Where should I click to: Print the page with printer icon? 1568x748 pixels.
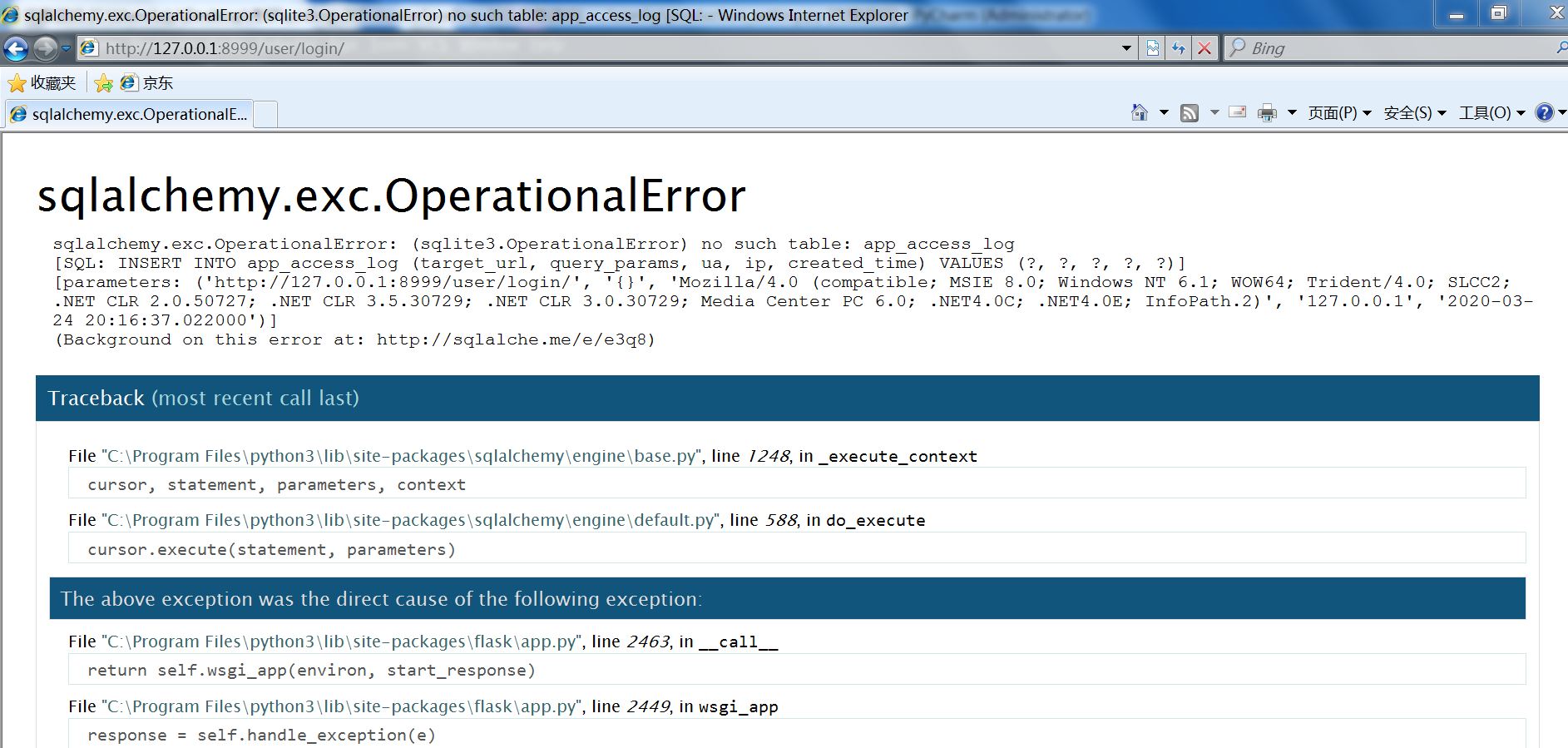coord(1267,112)
